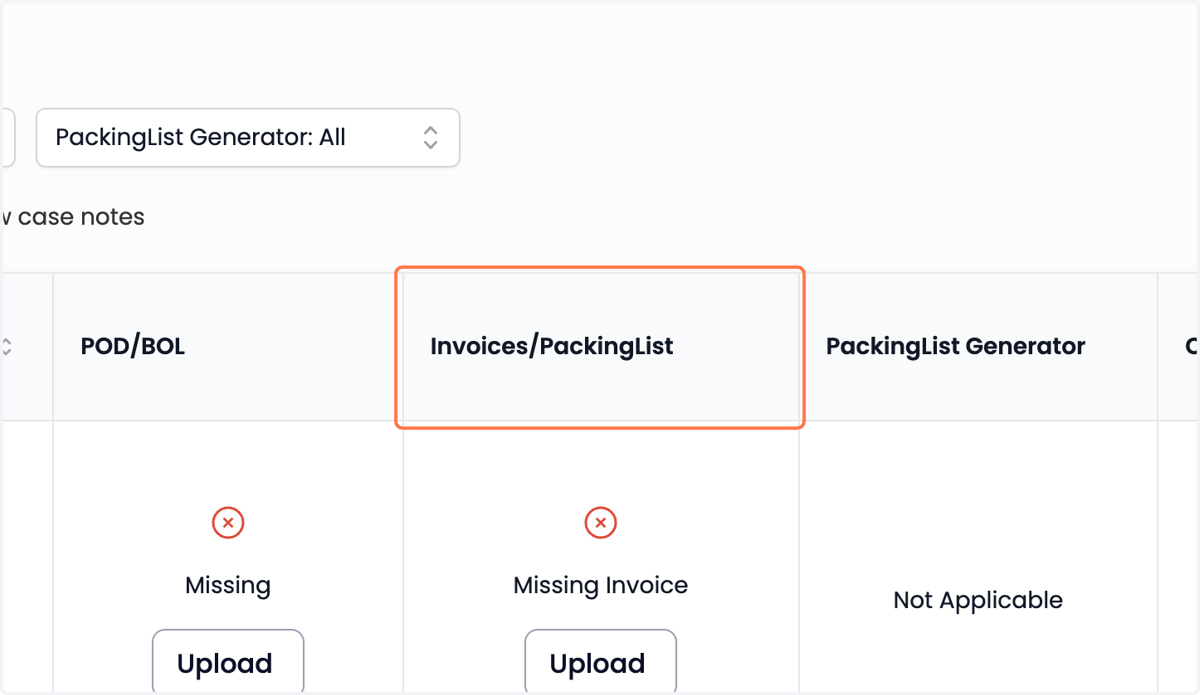Click the 'Missing' status text under POD/BOL
The image size is (1200, 695).
coord(228,585)
